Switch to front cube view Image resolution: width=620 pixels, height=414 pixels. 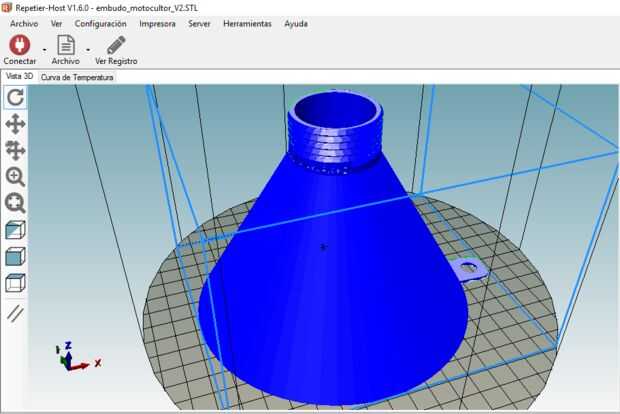[15, 257]
